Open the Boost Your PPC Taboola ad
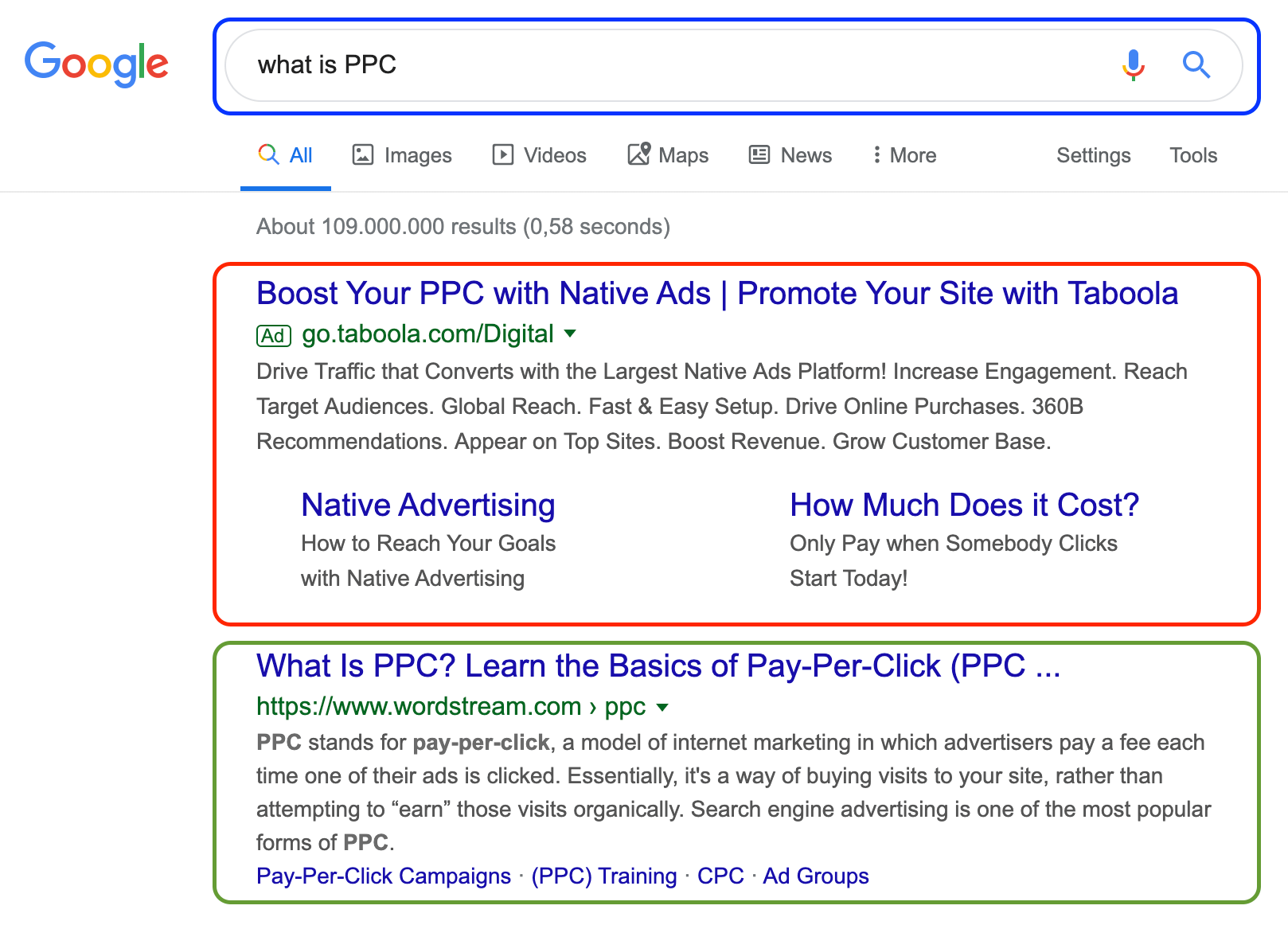This screenshot has height=925, width=1288. coord(717,294)
